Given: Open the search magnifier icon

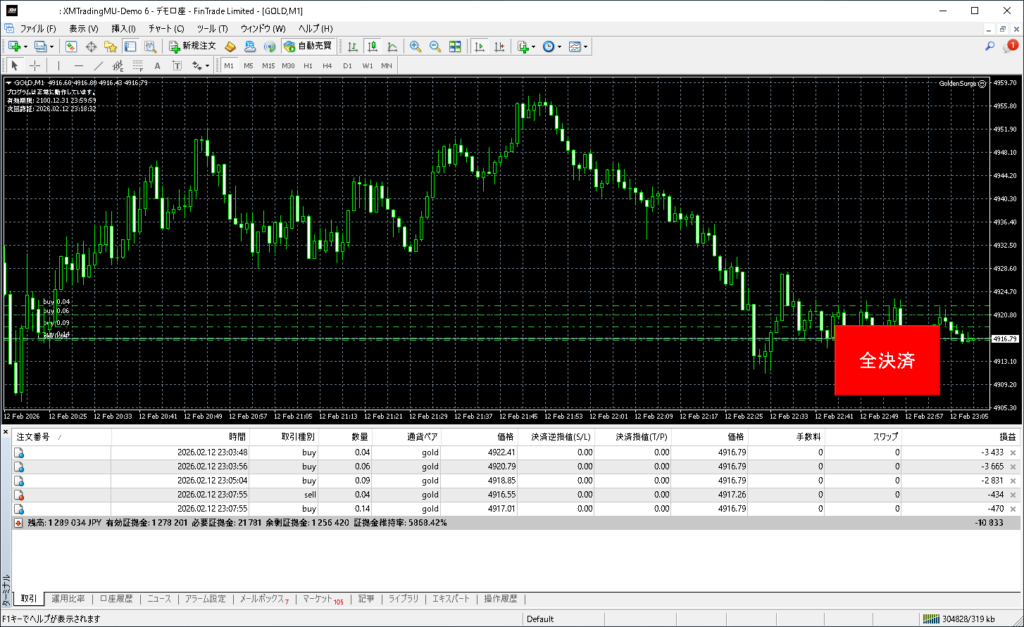Looking at the screenshot, I should pyautogui.click(x=990, y=46).
